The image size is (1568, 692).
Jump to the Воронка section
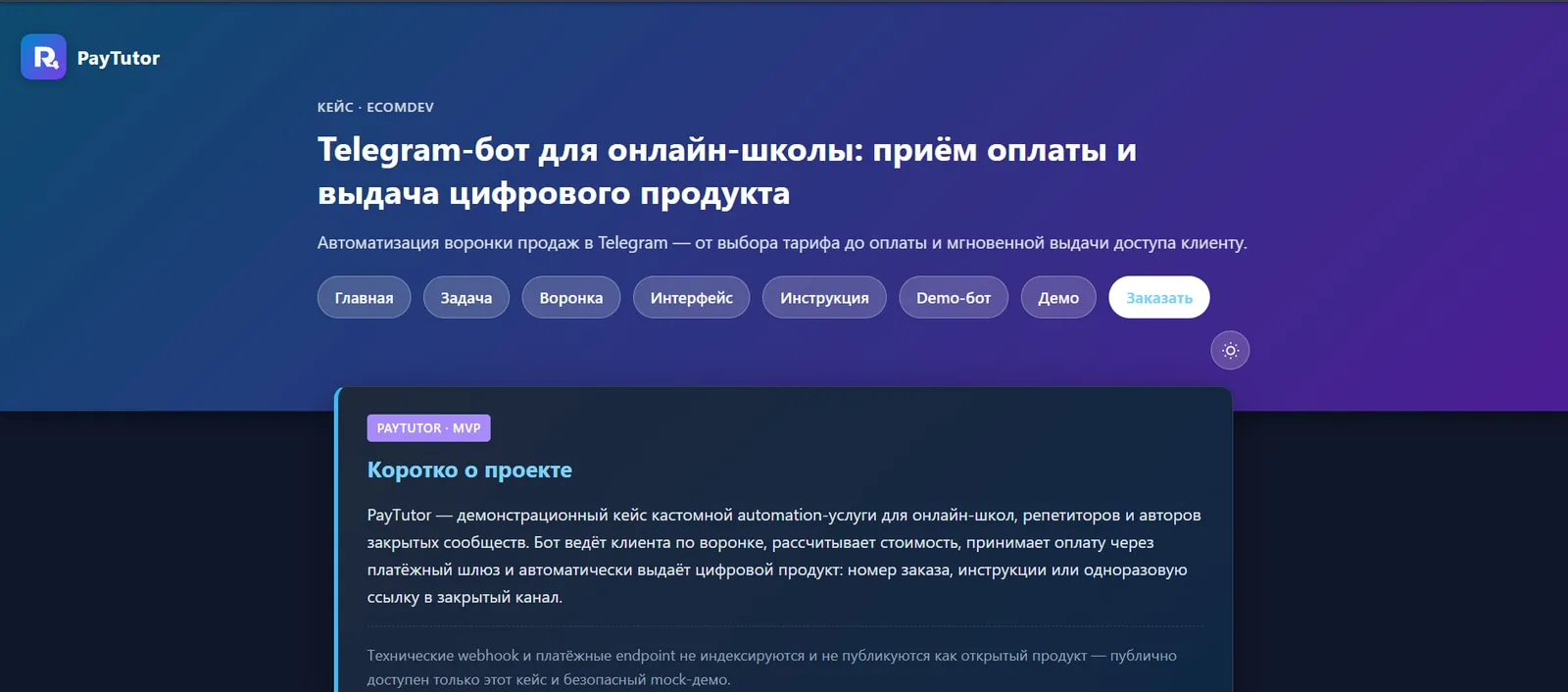[571, 298]
